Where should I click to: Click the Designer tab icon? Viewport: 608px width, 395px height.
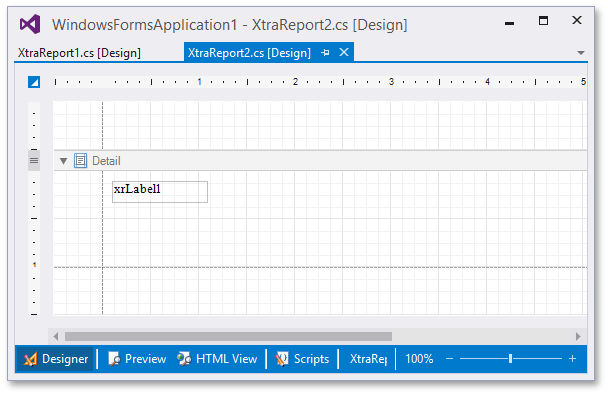pos(30,359)
